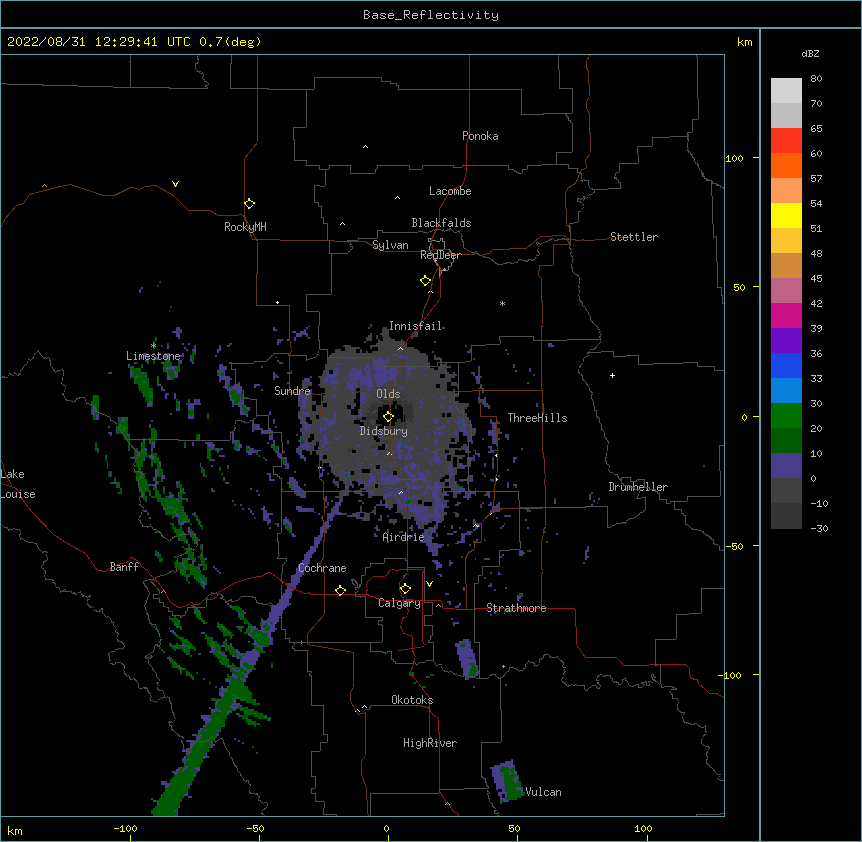Click the white asterisk east of Innisfail

(502, 303)
